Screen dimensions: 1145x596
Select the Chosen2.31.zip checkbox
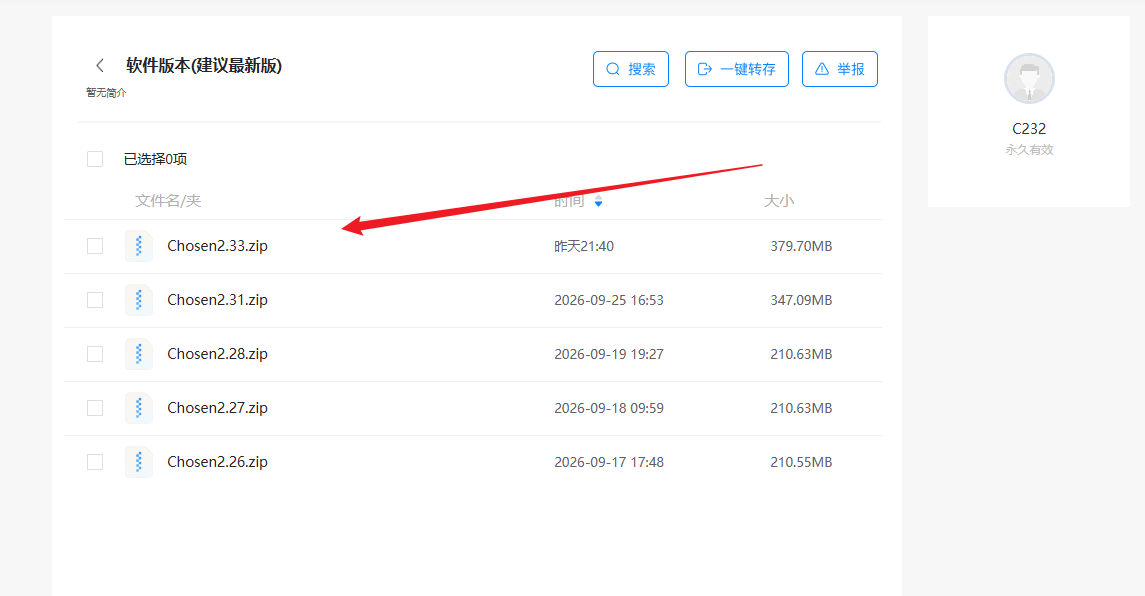(x=95, y=300)
